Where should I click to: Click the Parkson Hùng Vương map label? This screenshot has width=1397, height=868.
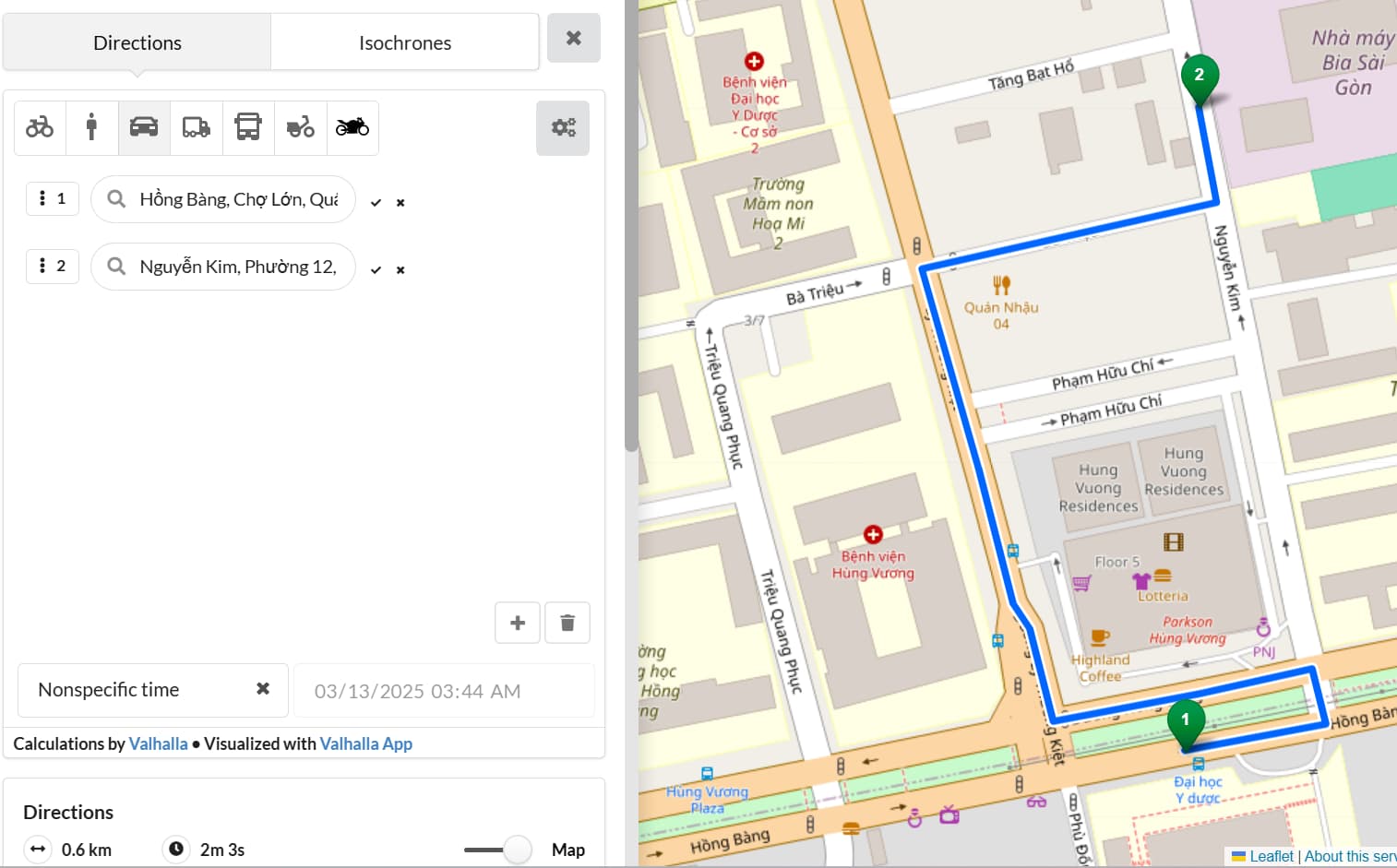(1188, 630)
